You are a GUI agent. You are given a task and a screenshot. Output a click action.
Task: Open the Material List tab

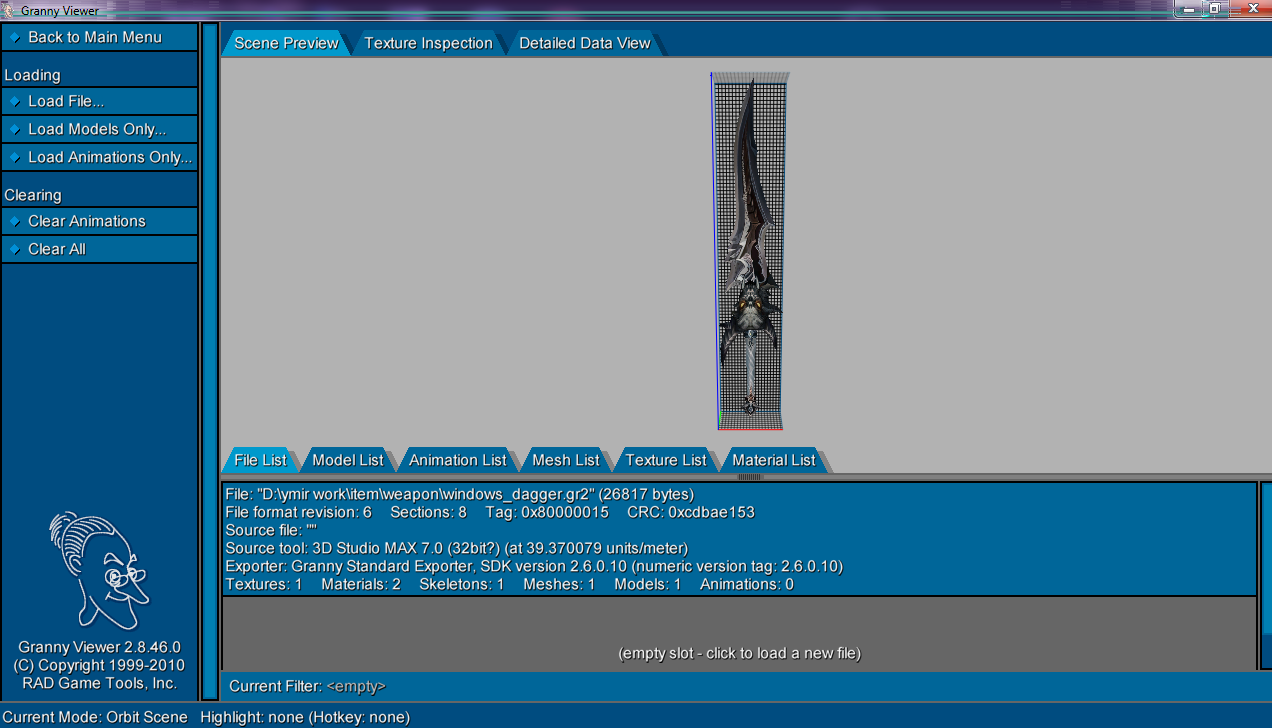(x=773, y=460)
